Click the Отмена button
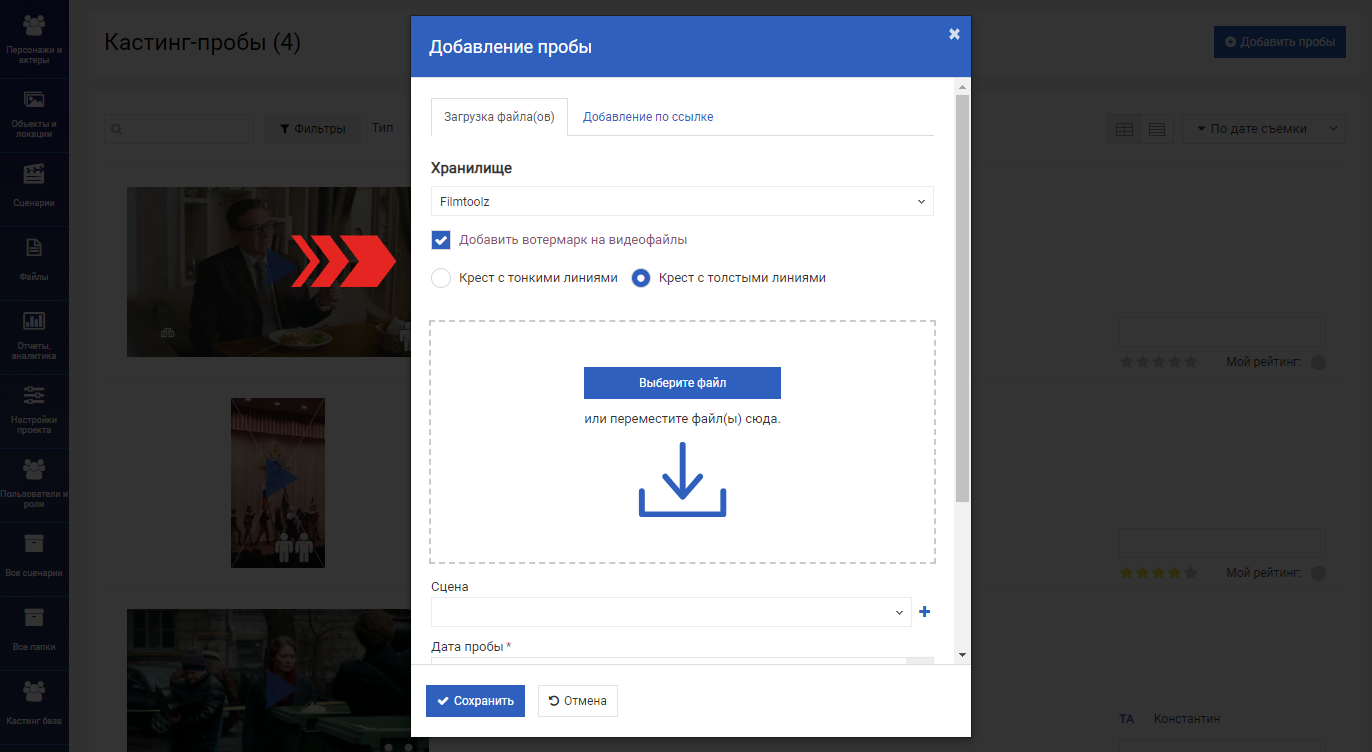This screenshot has width=1372, height=752. click(x=578, y=701)
